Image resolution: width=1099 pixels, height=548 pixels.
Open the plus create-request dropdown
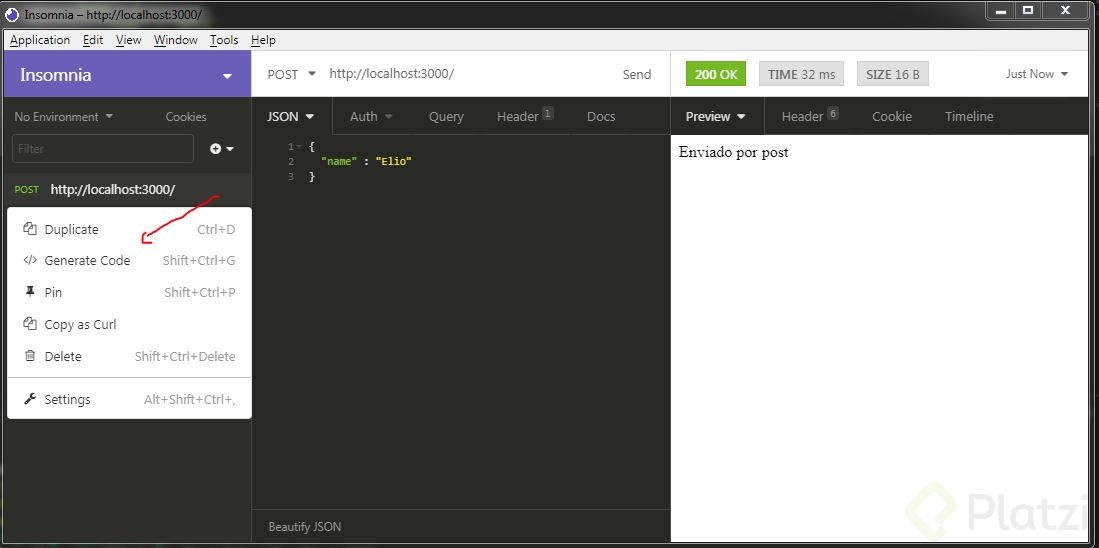(221, 149)
